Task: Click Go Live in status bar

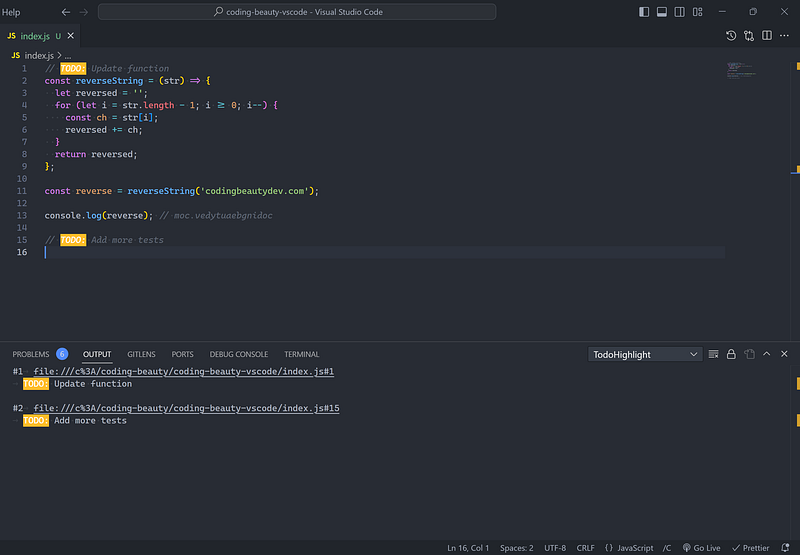Action: coord(702,548)
